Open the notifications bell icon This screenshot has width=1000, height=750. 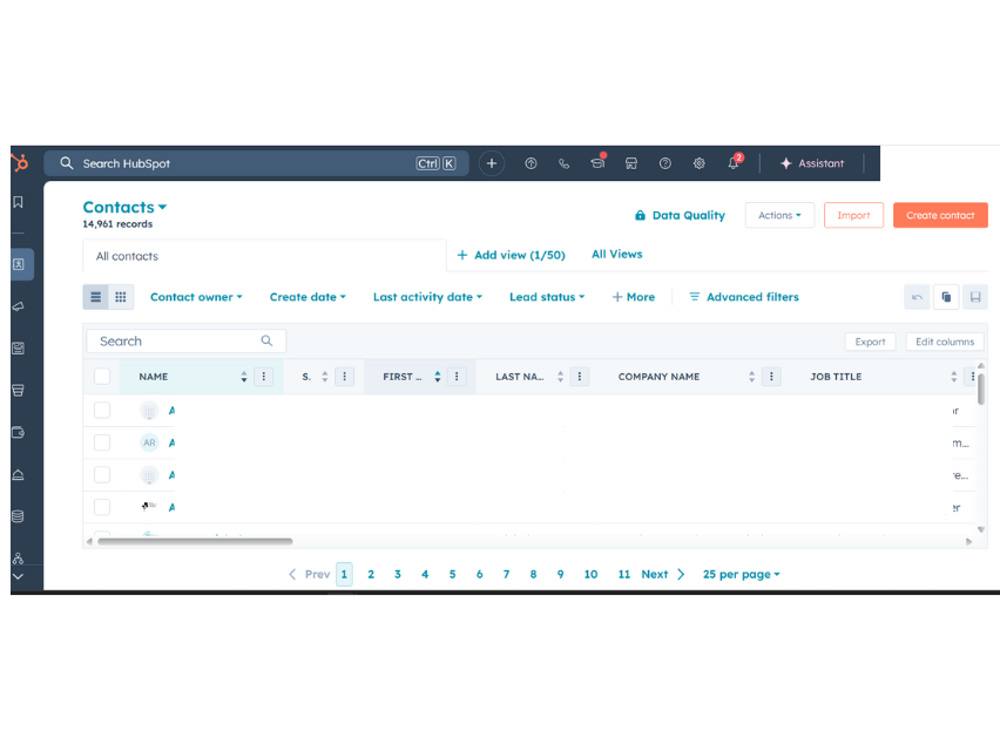(733, 163)
